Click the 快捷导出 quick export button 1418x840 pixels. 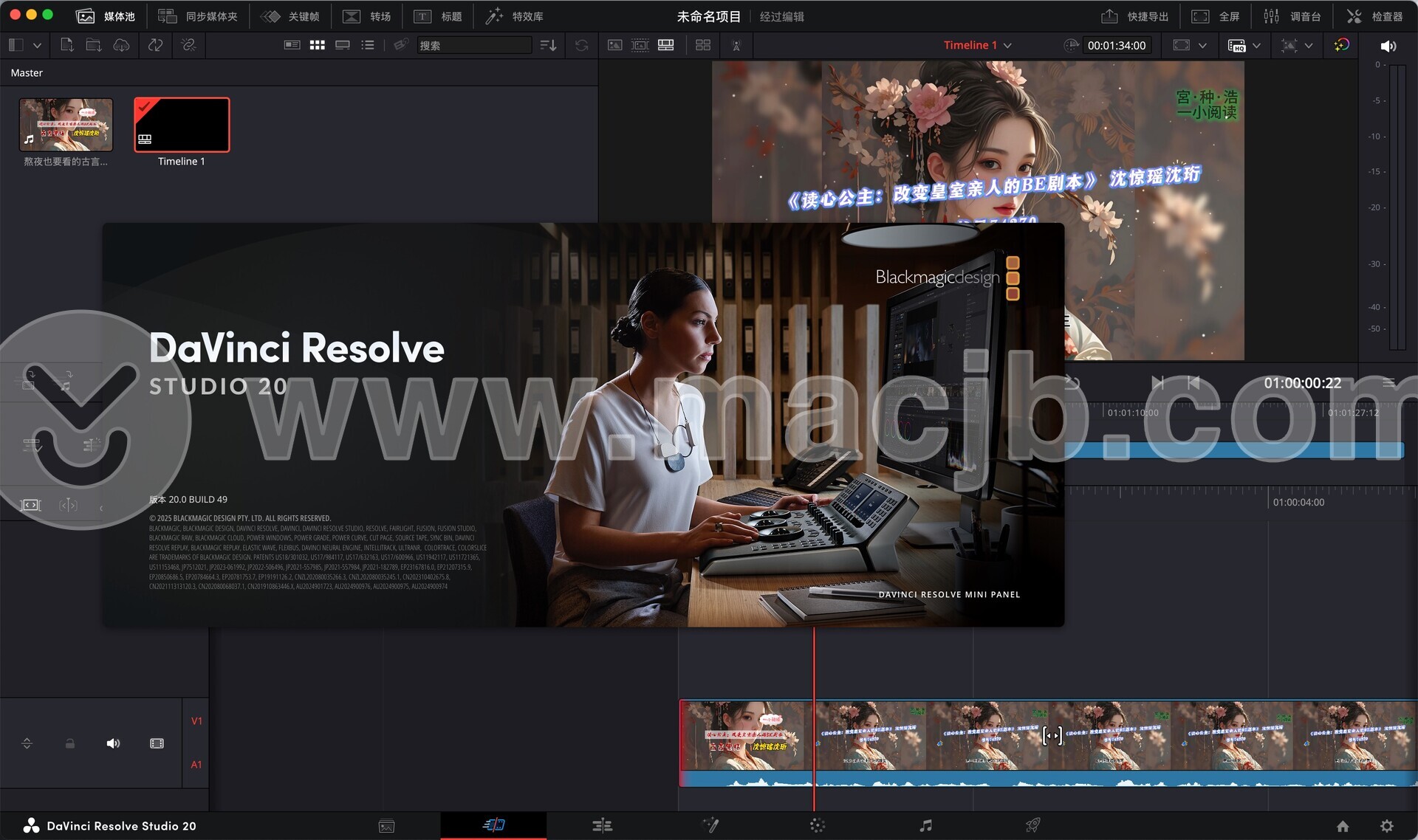(x=1134, y=16)
